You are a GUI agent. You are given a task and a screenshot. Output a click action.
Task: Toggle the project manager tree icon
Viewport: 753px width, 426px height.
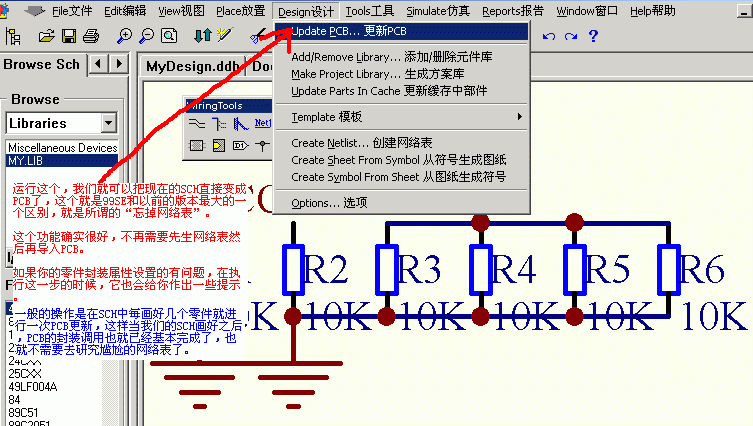(13, 36)
